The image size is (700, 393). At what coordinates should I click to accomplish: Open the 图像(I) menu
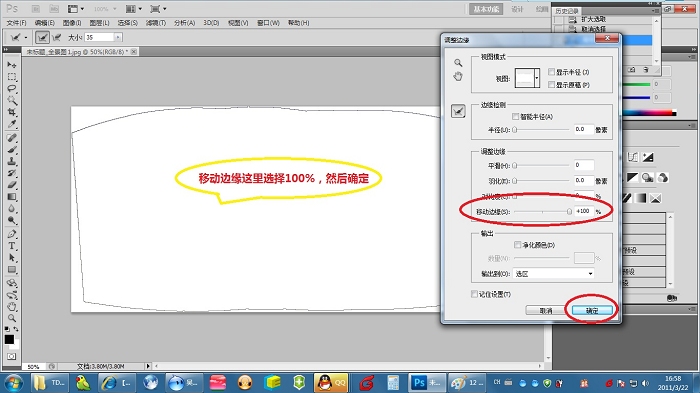tap(72, 23)
